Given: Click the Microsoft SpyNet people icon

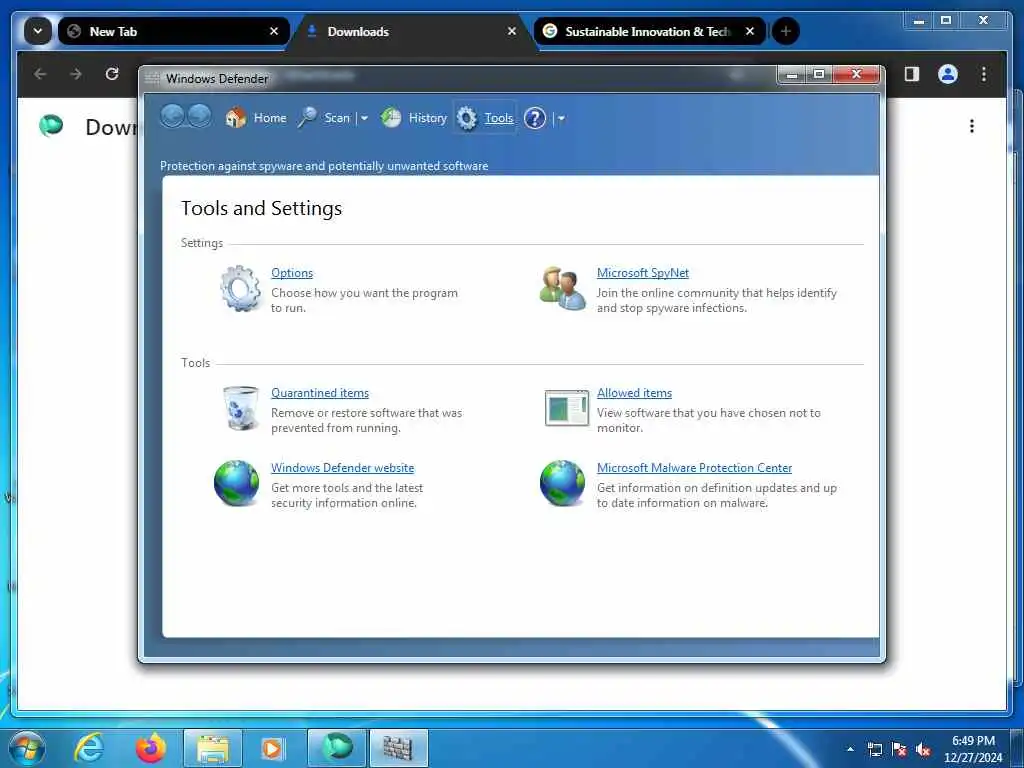Looking at the screenshot, I should point(562,288).
